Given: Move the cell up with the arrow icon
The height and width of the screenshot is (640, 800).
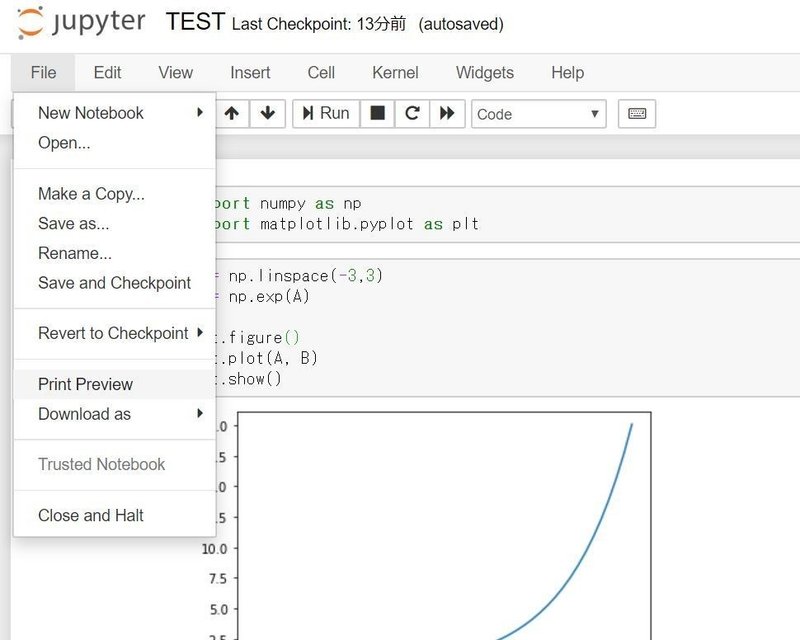Looking at the screenshot, I should (232, 113).
